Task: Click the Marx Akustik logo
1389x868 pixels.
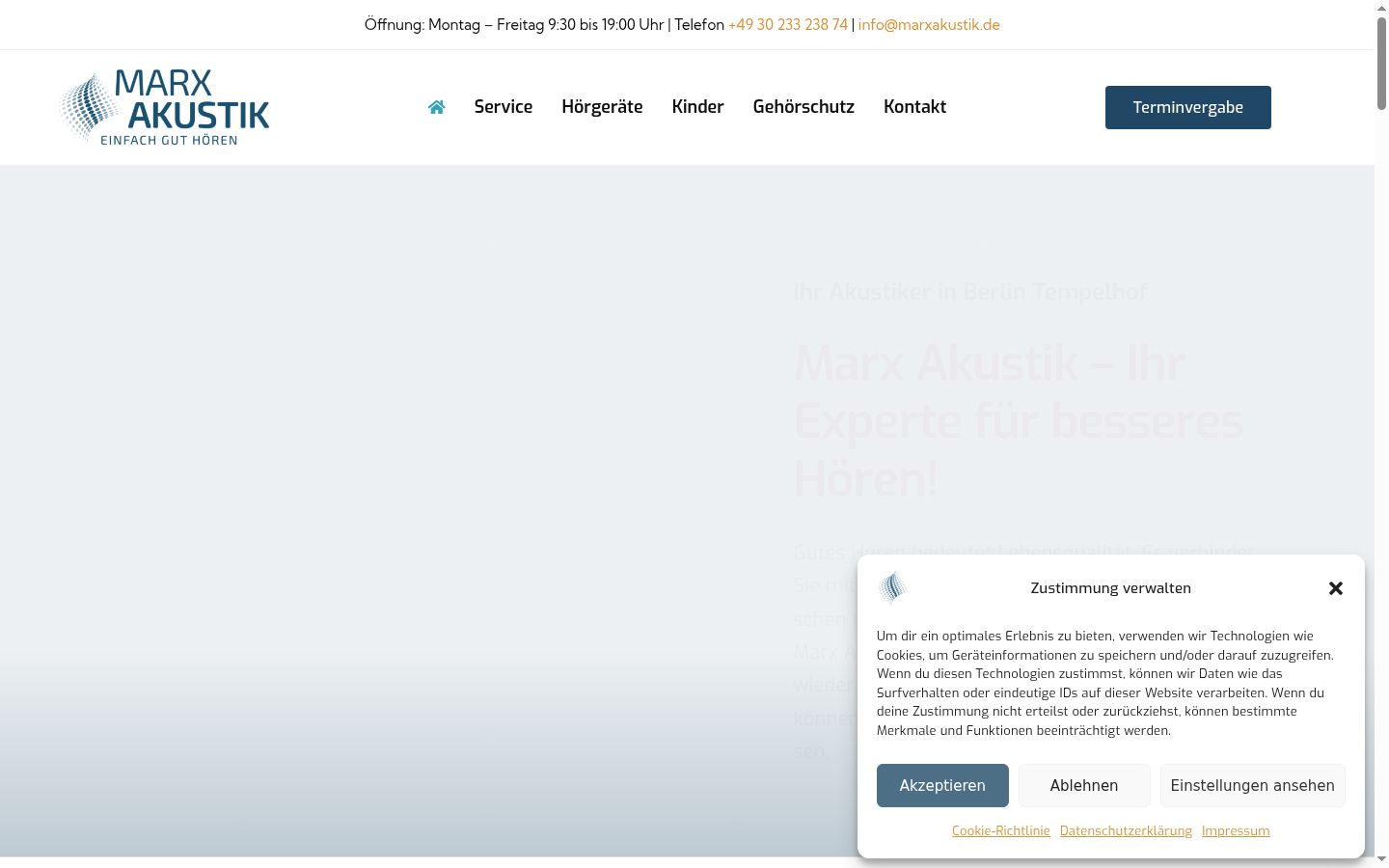Action: click(x=165, y=107)
